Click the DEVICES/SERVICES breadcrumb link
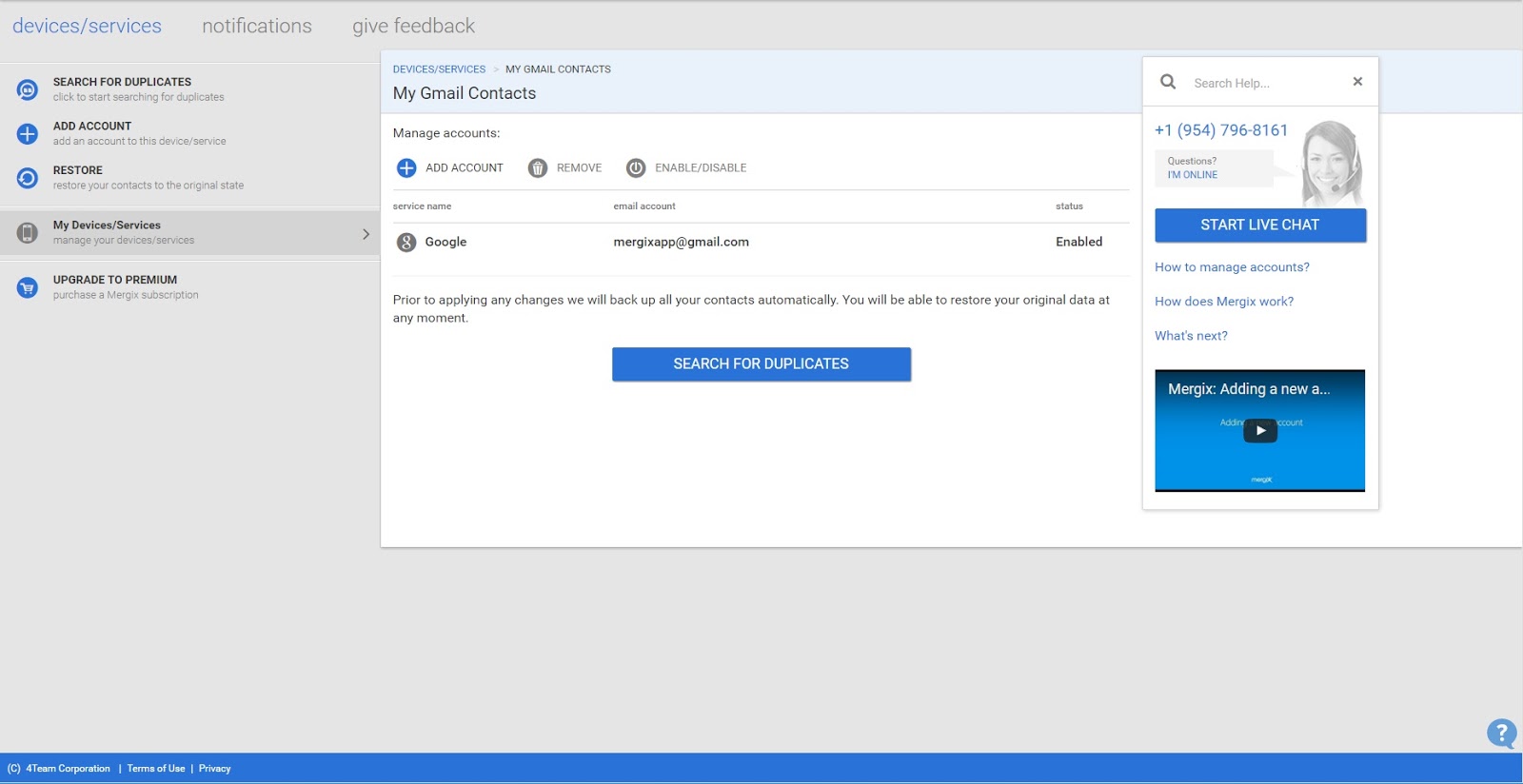1523x784 pixels. (439, 69)
